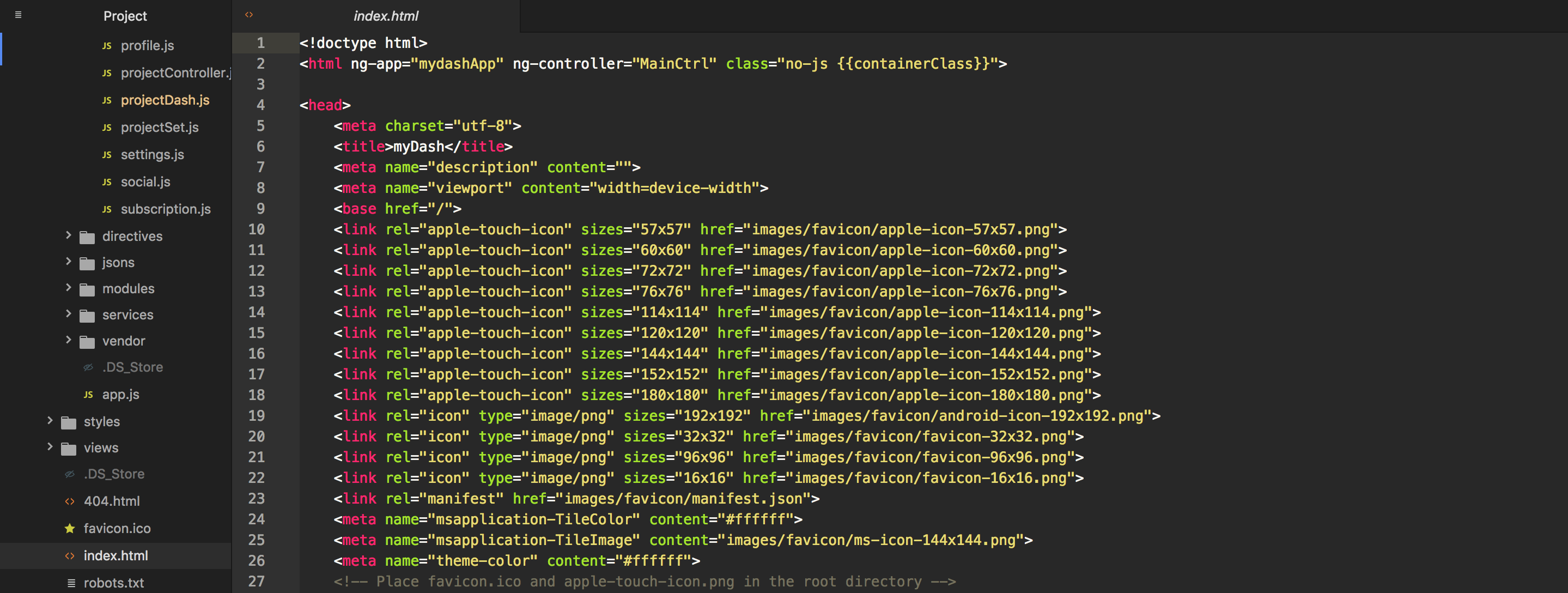1568x593 pixels.
Task: Open settings.js from the file tree
Action: pos(152,155)
